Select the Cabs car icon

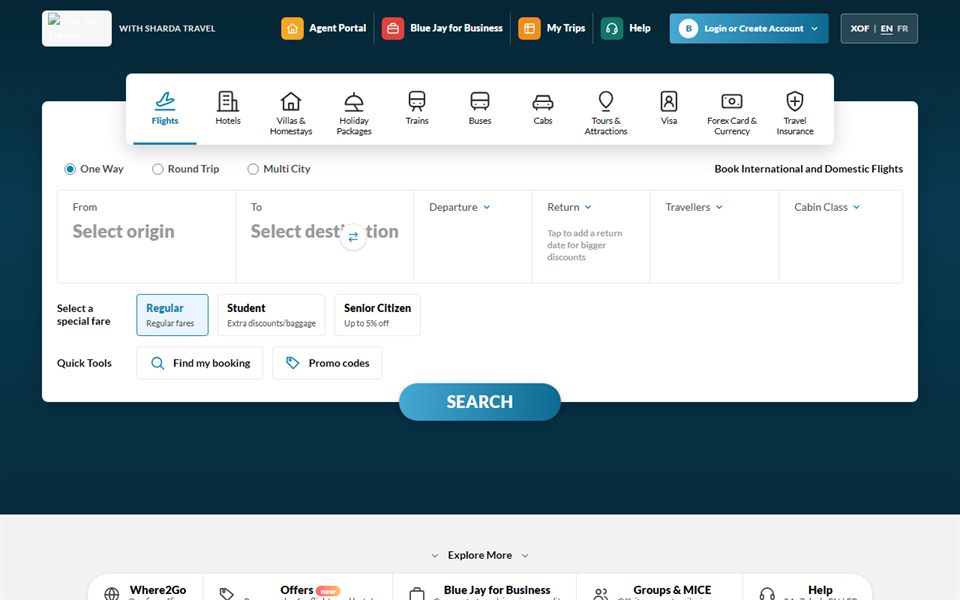543,101
